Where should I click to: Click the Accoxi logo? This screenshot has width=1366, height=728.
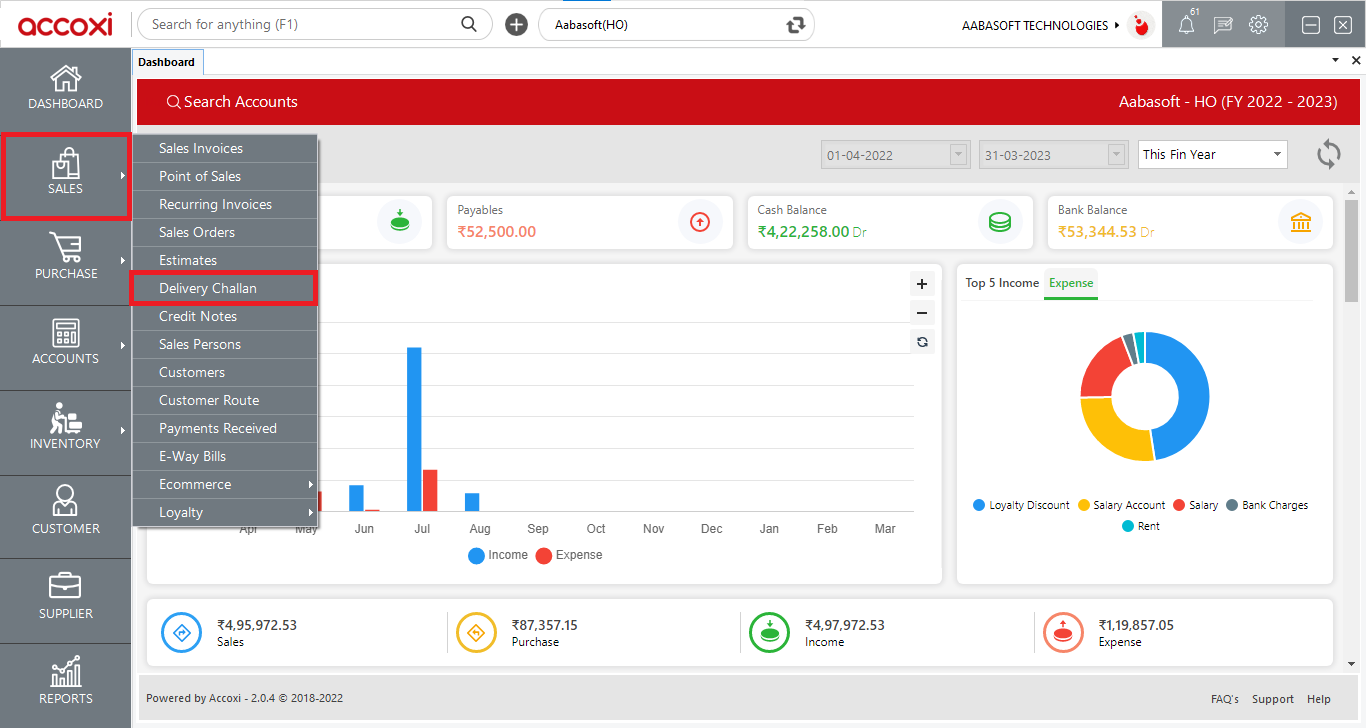click(x=65, y=24)
